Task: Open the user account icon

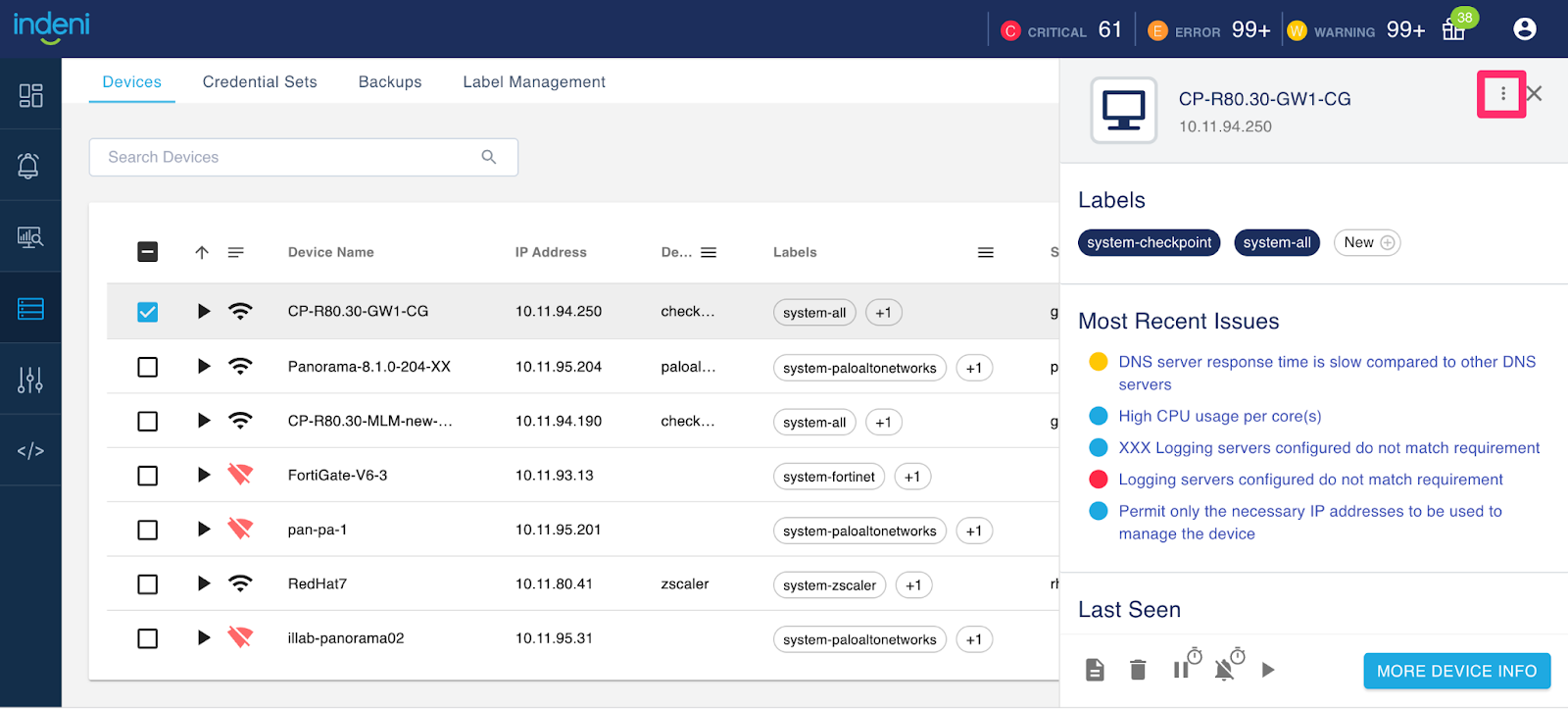Action: click(x=1525, y=29)
